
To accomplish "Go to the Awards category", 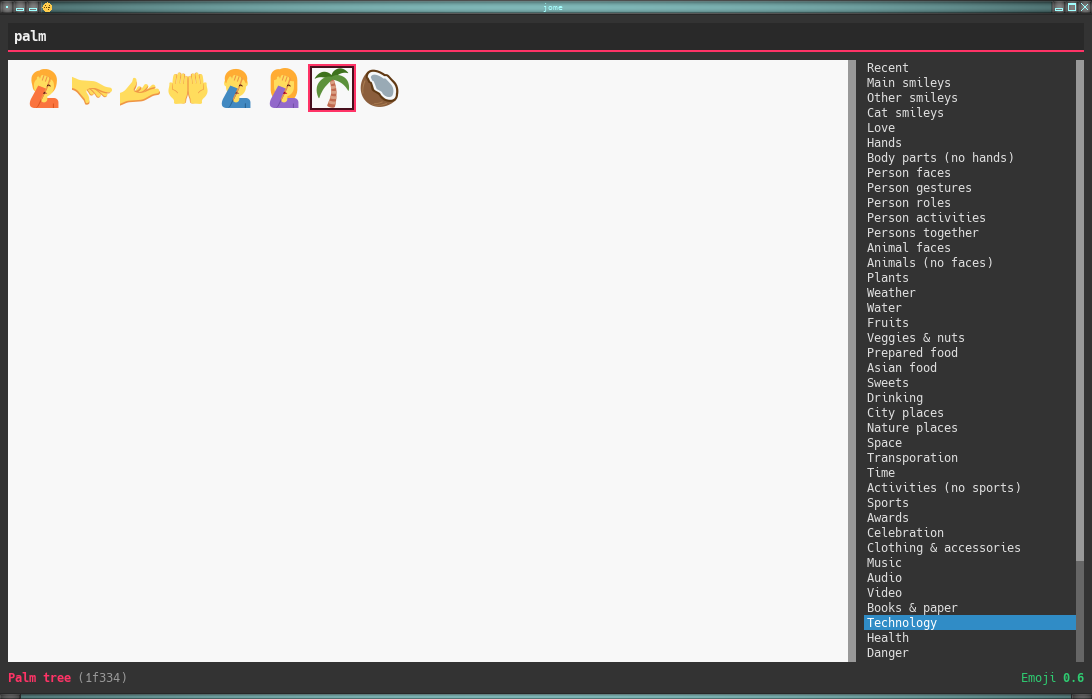I will (969, 517).
